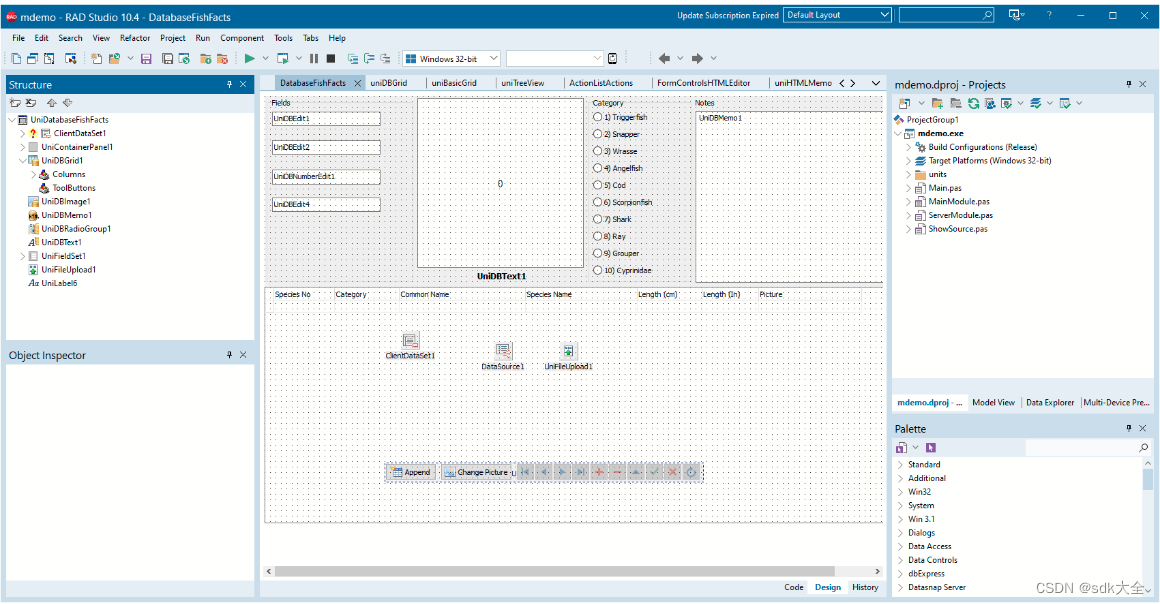The width and height of the screenshot is (1160, 604).
Task: Select the '5) Cod' radio button
Action: [x=598, y=185]
